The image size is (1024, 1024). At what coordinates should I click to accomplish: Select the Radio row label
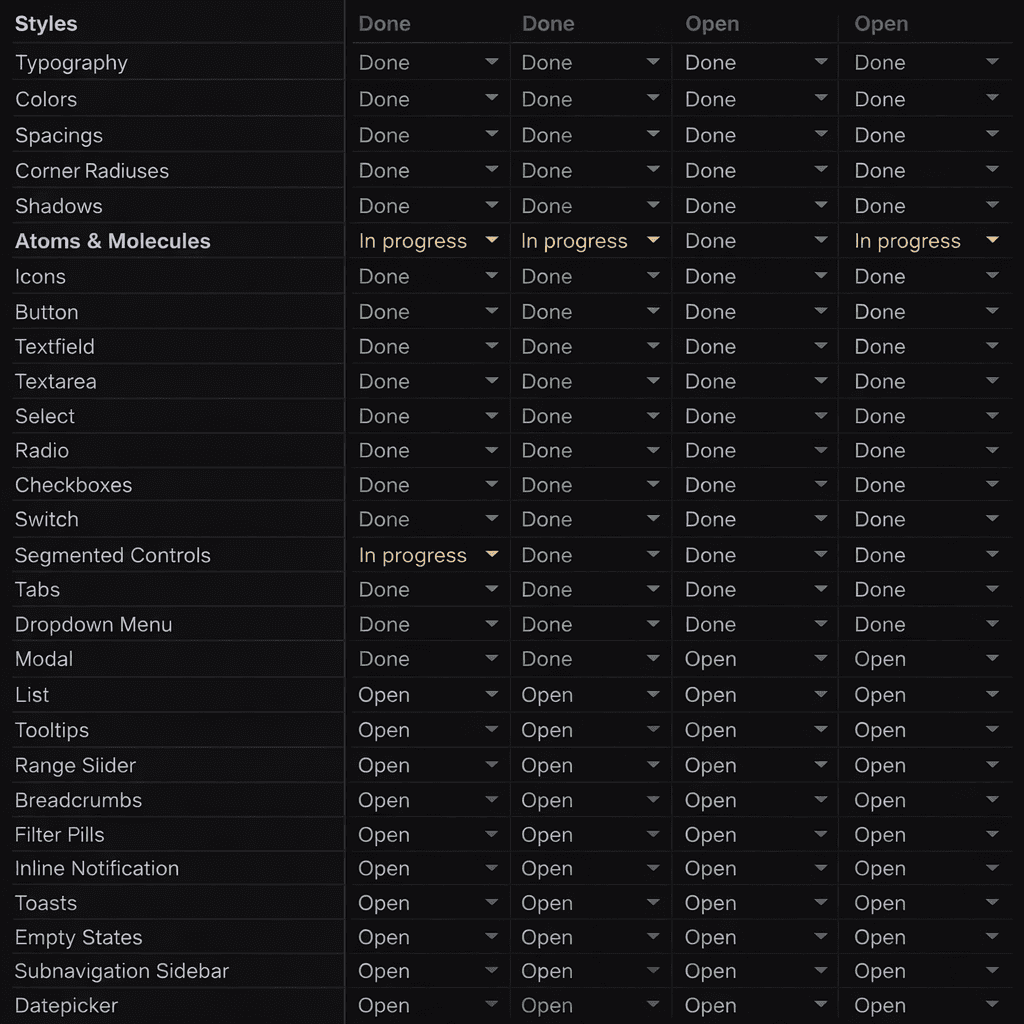[x=42, y=451]
